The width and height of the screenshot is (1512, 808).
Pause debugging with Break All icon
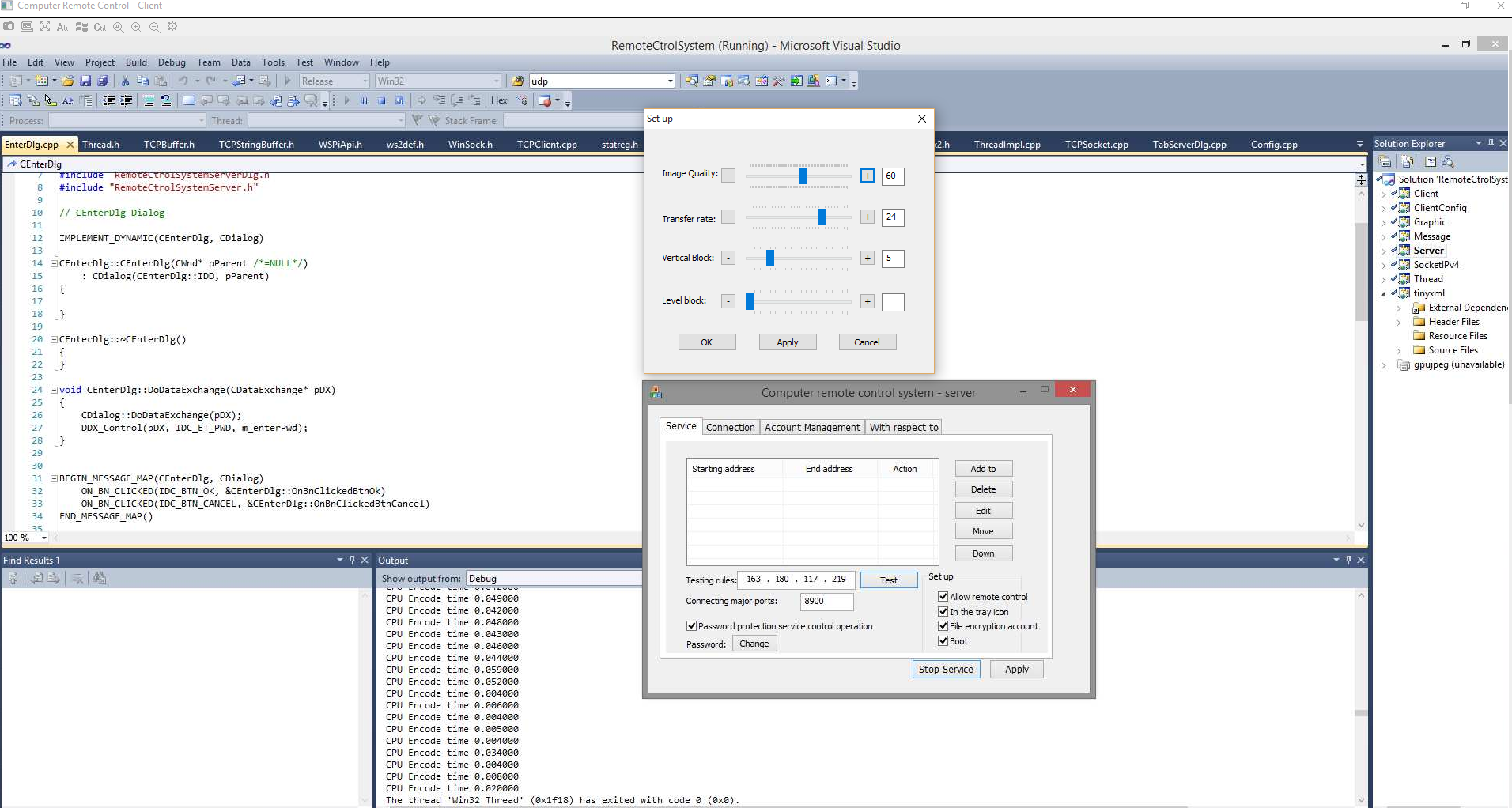(365, 100)
